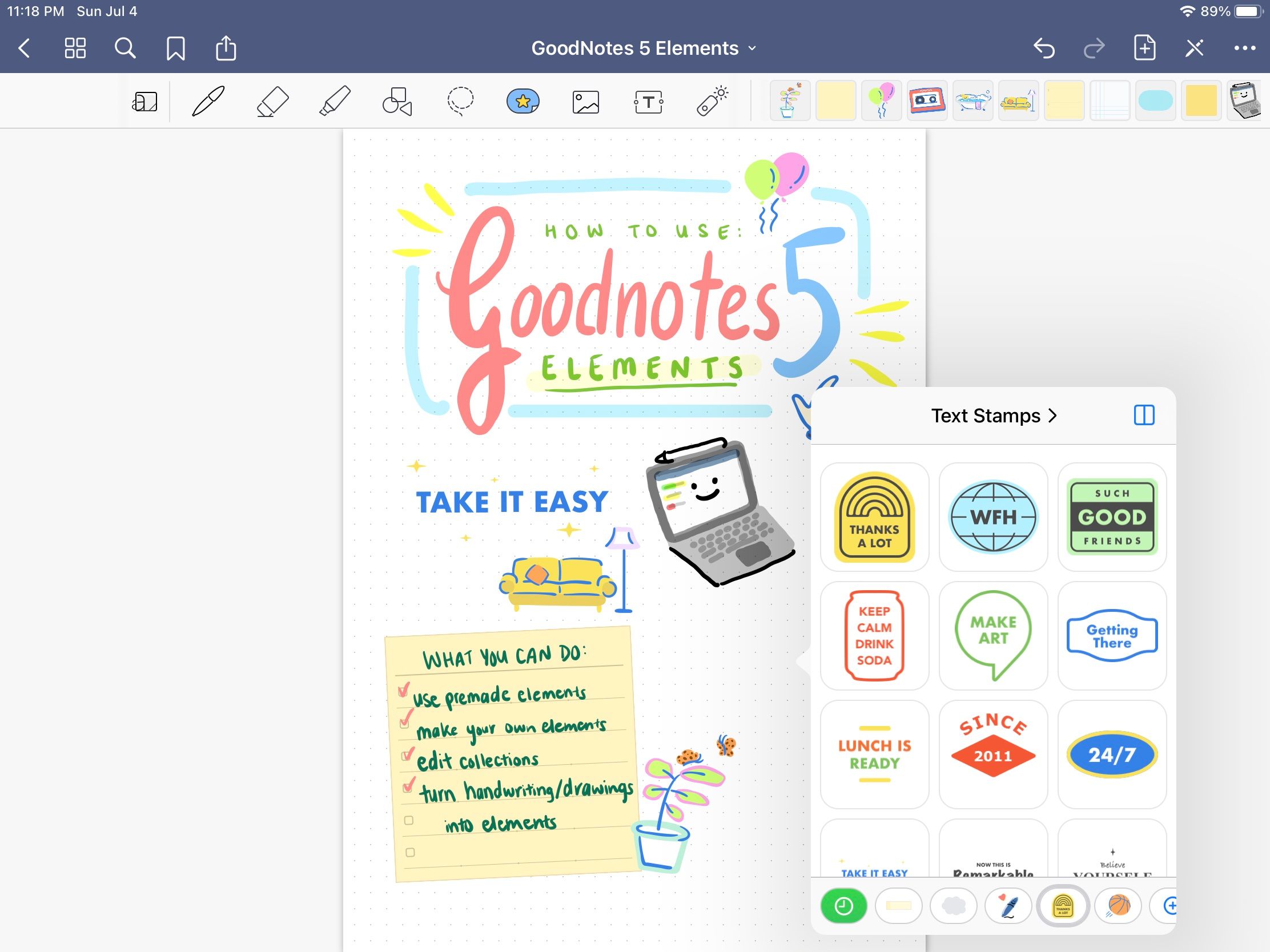Select the WFH text stamp
This screenshot has width=1270, height=952.
(x=993, y=517)
